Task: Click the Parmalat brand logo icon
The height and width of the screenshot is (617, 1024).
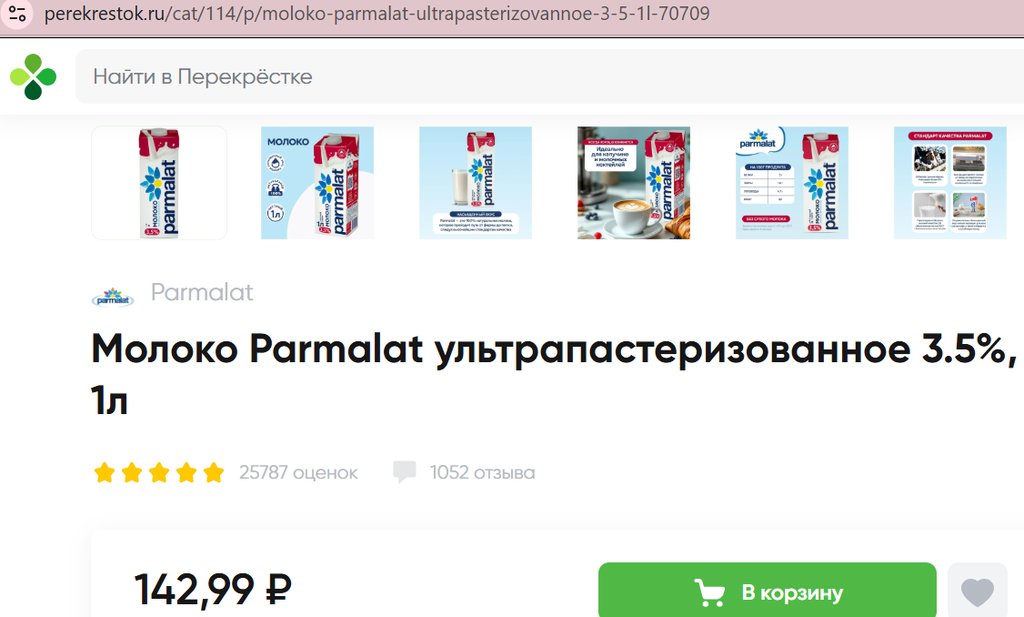Action: click(x=113, y=297)
